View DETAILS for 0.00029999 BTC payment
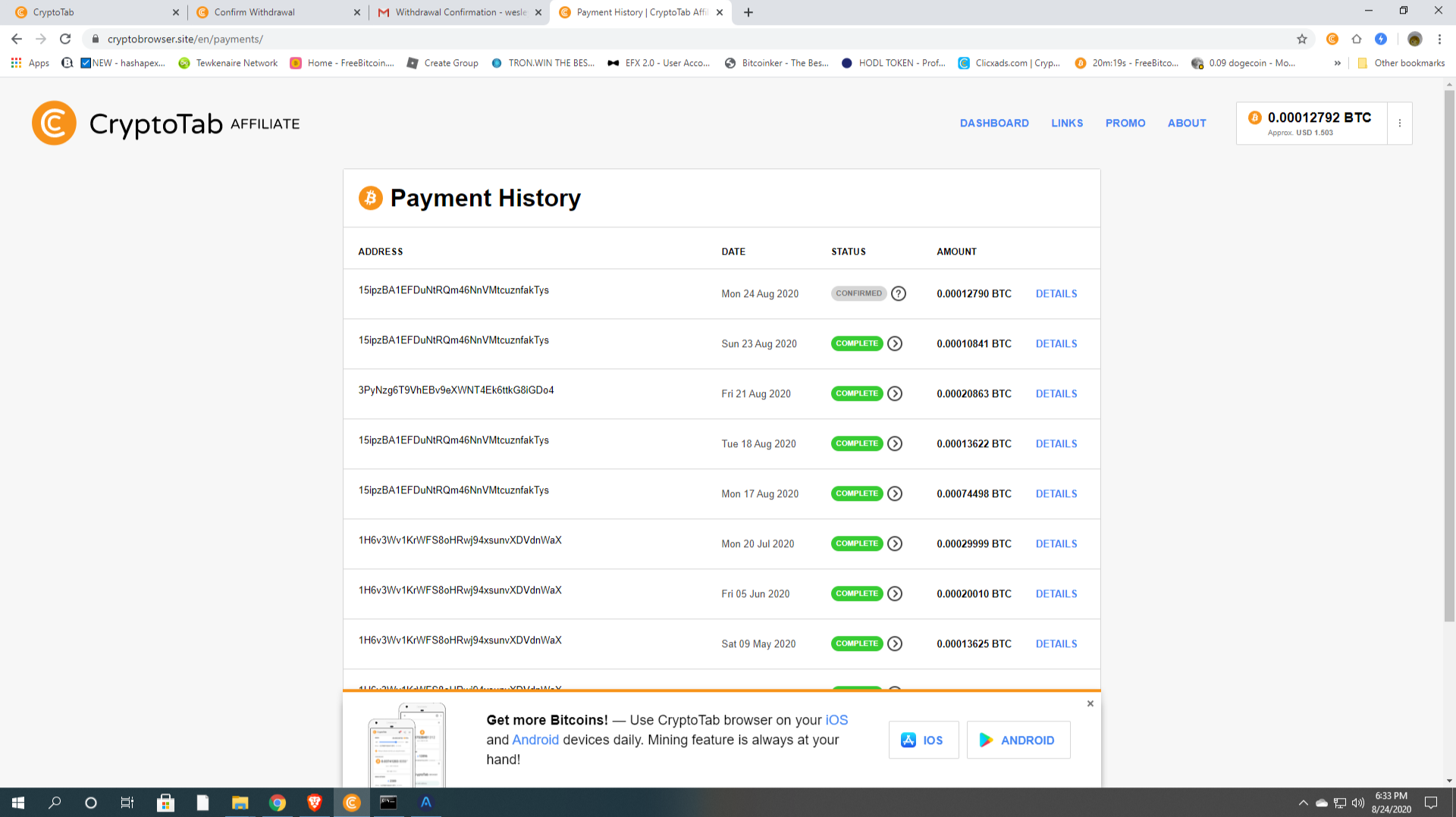 (x=1056, y=543)
